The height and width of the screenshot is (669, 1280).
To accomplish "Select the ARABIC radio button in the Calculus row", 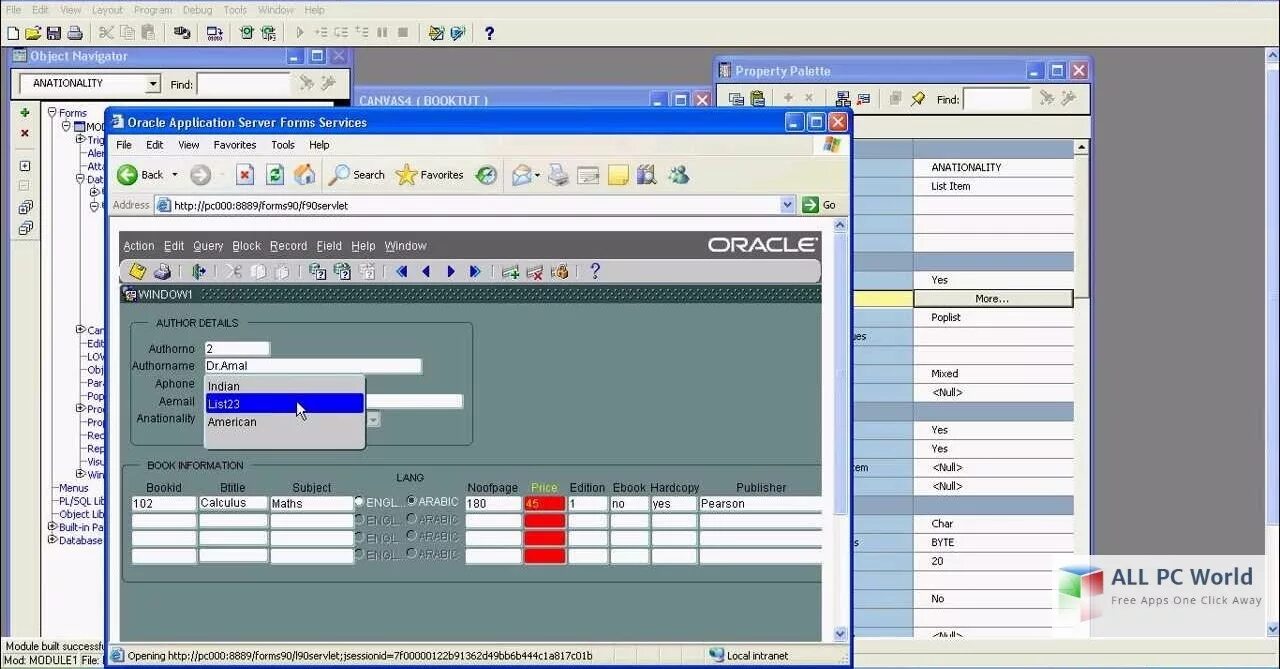I will [411, 502].
